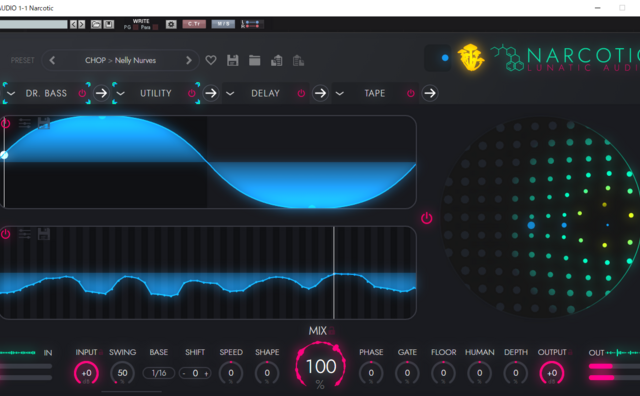Enable the WRITE PG checkbox
640x396 pixels.
tap(136, 27)
